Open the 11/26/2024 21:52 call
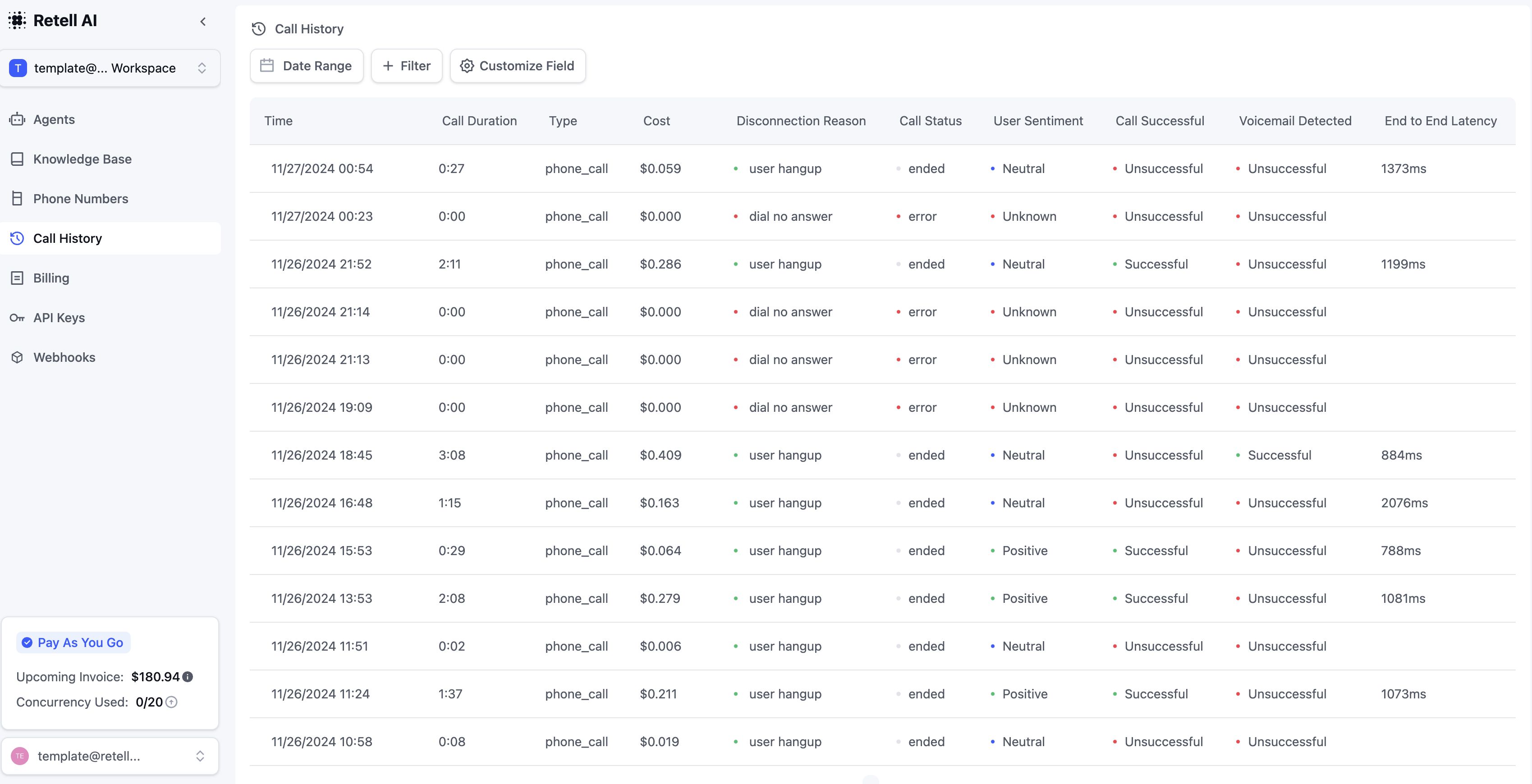The height and width of the screenshot is (784, 1532). [x=883, y=264]
